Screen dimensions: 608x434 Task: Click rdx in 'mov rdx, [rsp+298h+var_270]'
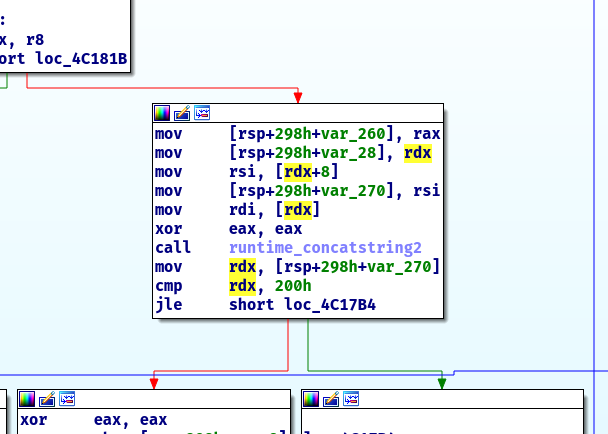(x=242, y=267)
